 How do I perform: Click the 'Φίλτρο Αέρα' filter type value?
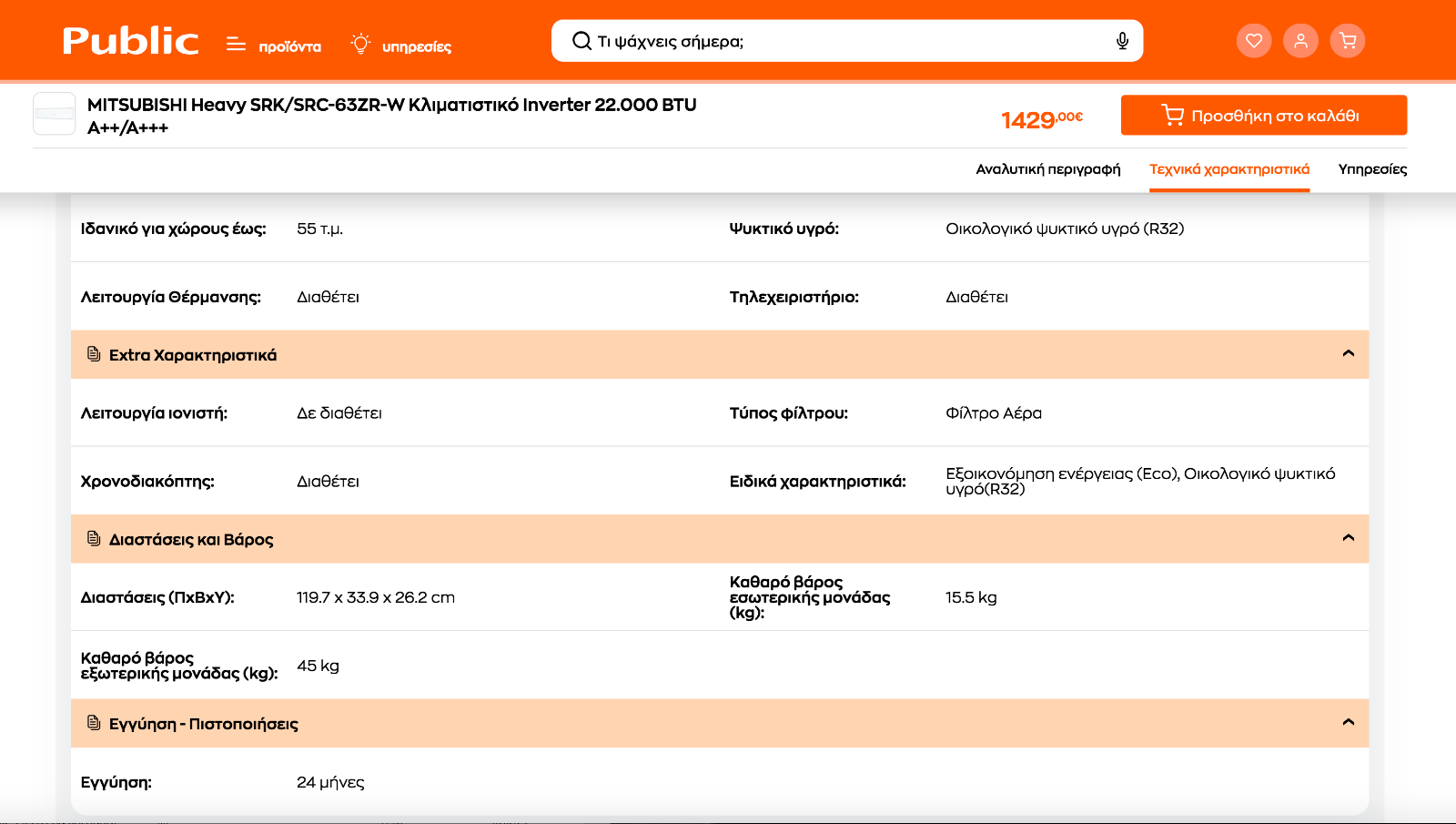pyautogui.click(x=994, y=413)
